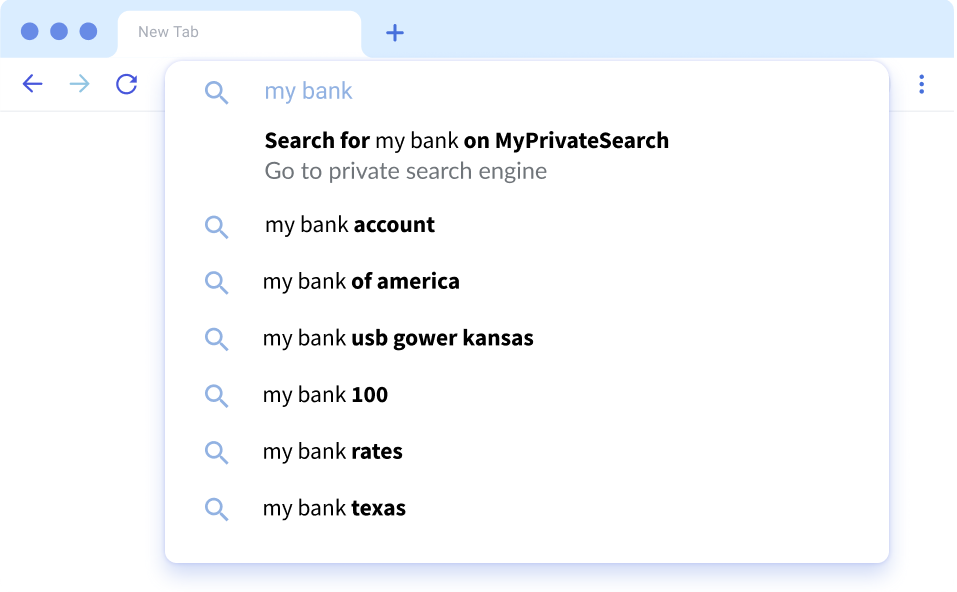Click the magnifier icon in the search bar
957x592 pixels.
(216, 93)
